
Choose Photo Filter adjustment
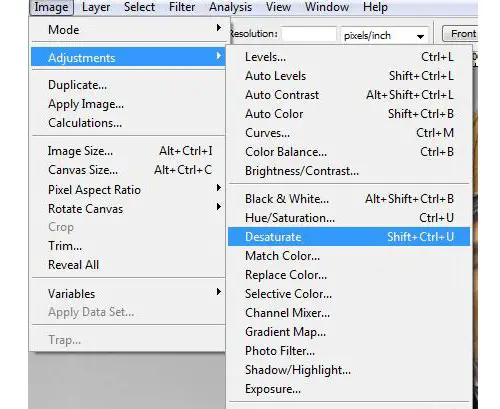pos(349,351)
